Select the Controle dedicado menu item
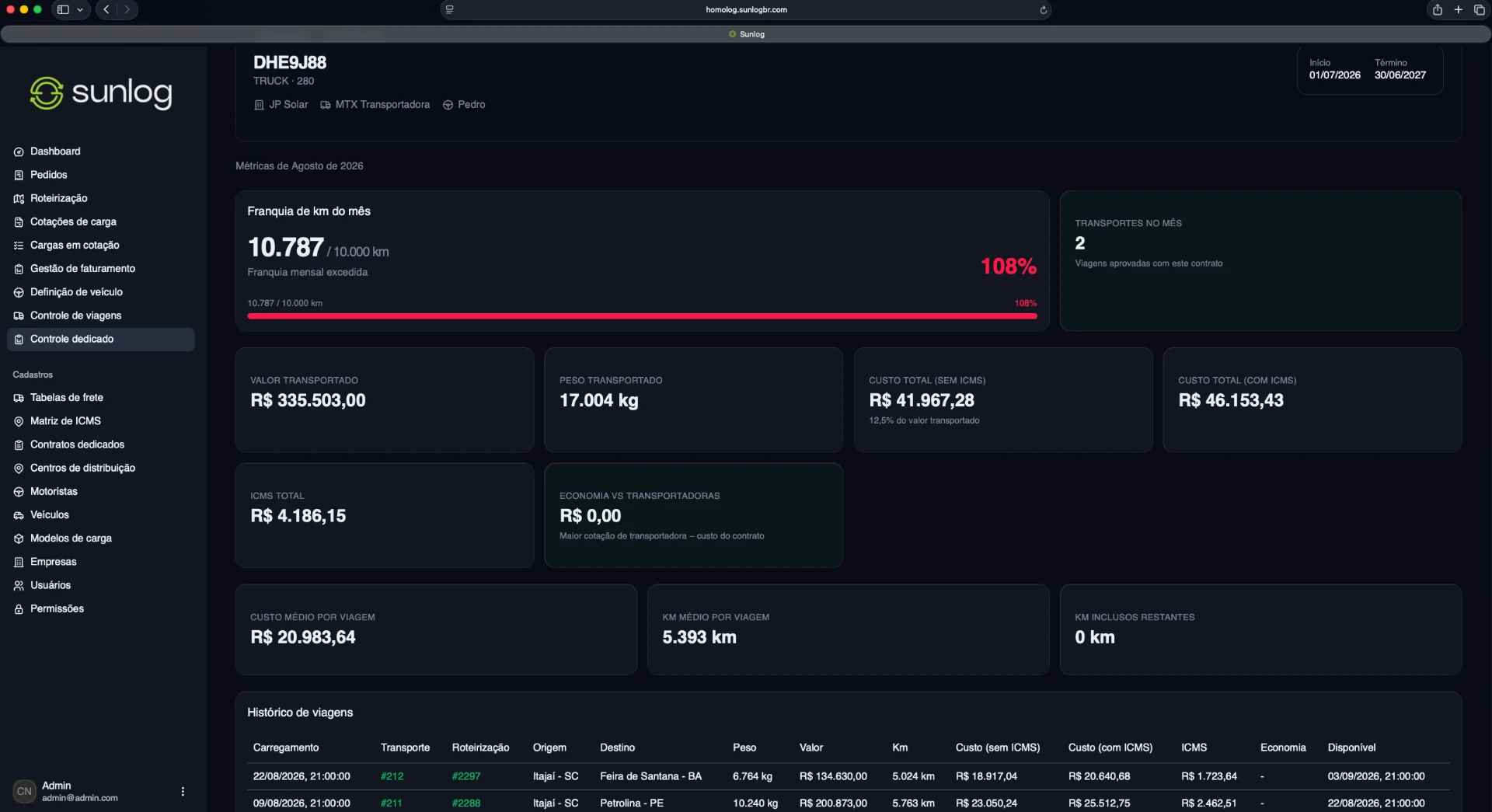The width and height of the screenshot is (1492, 812). (100, 340)
